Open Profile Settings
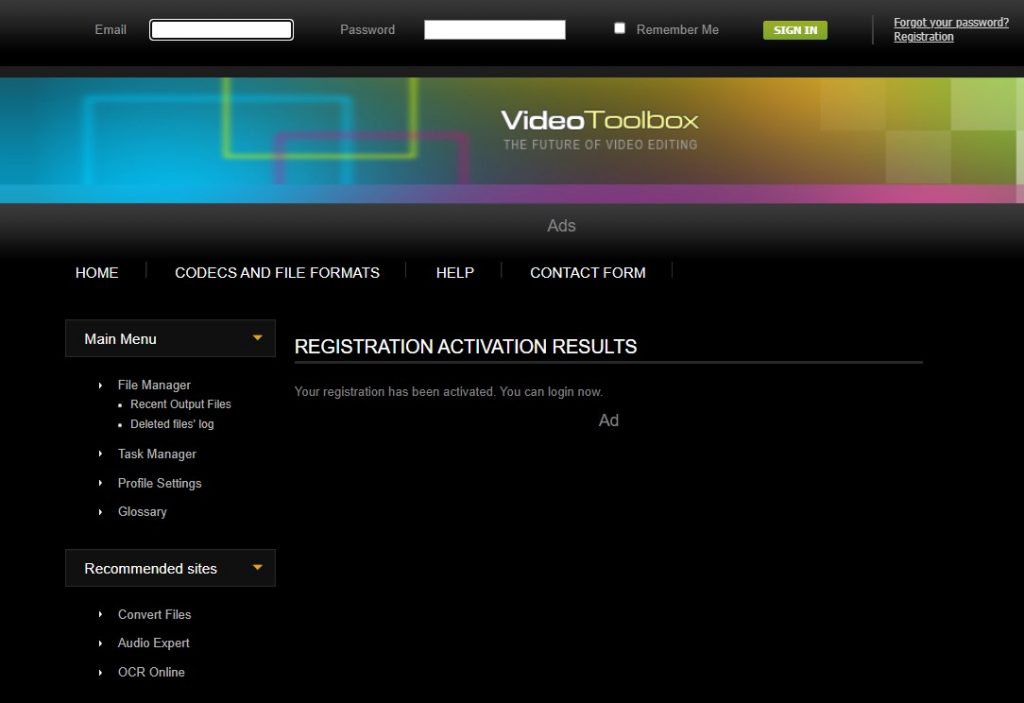The width and height of the screenshot is (1024, 703). (159, 483)
